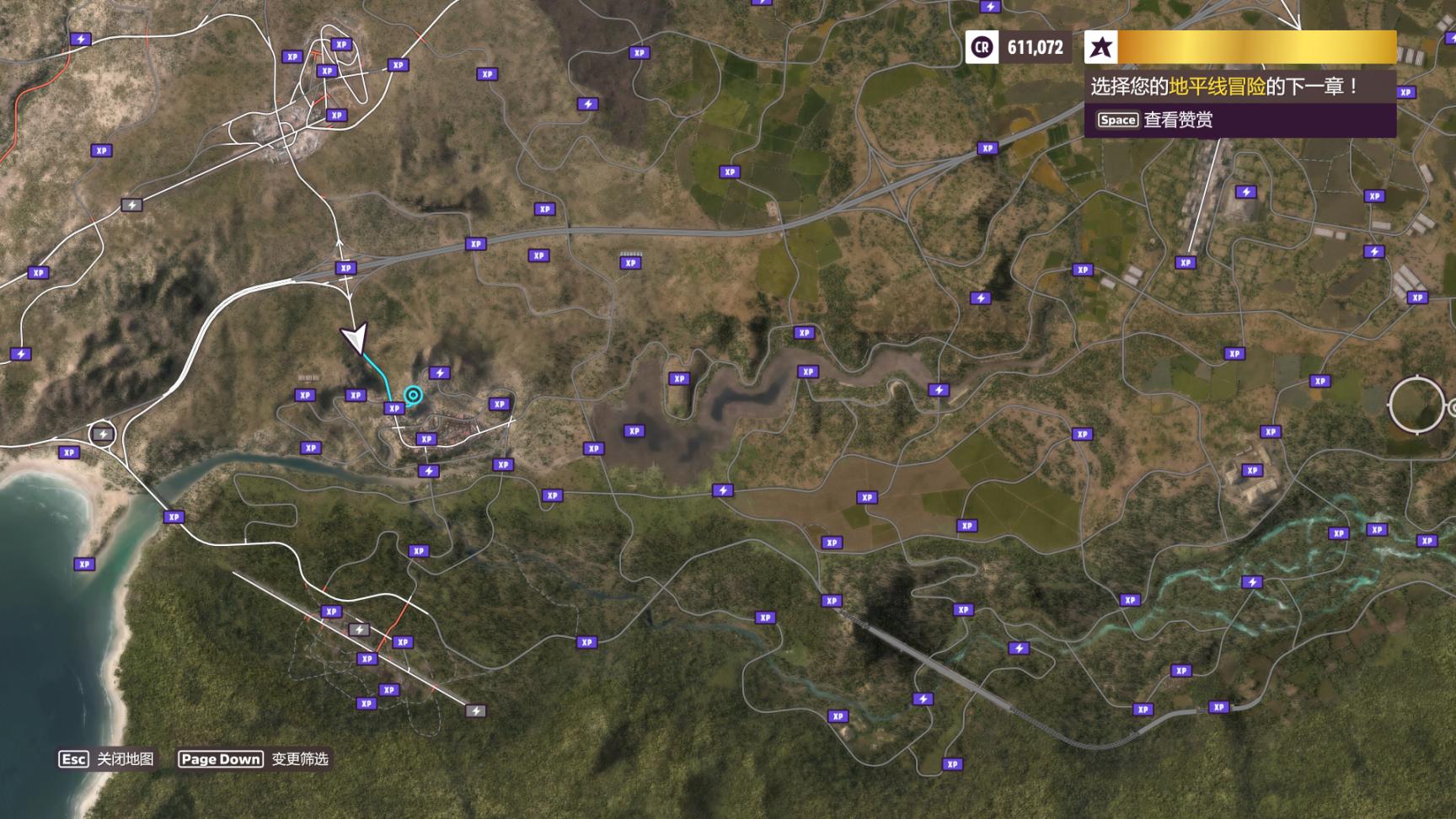Select the fast travel board on the turquoise river

click(x=1252, y=582)
